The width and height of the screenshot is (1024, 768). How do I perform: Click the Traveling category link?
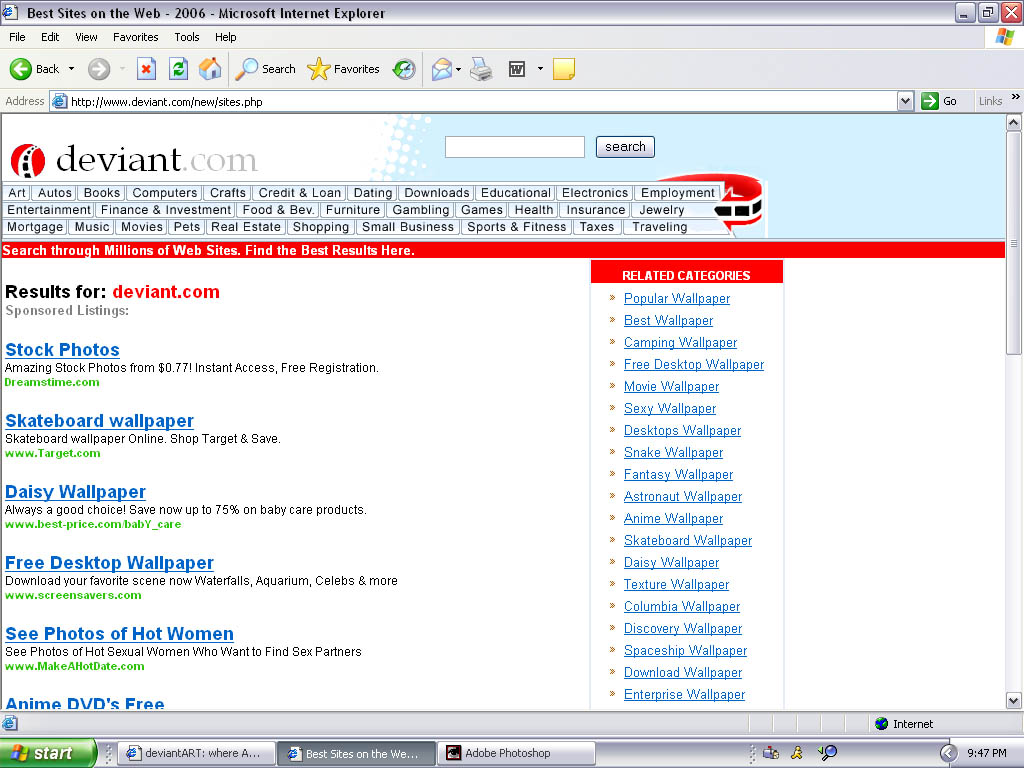point(660,227)
